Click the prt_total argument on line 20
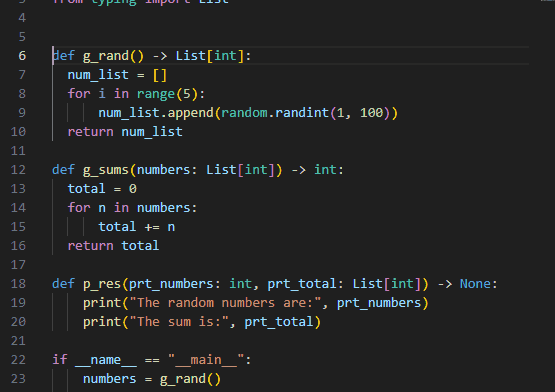 (279, 322)
